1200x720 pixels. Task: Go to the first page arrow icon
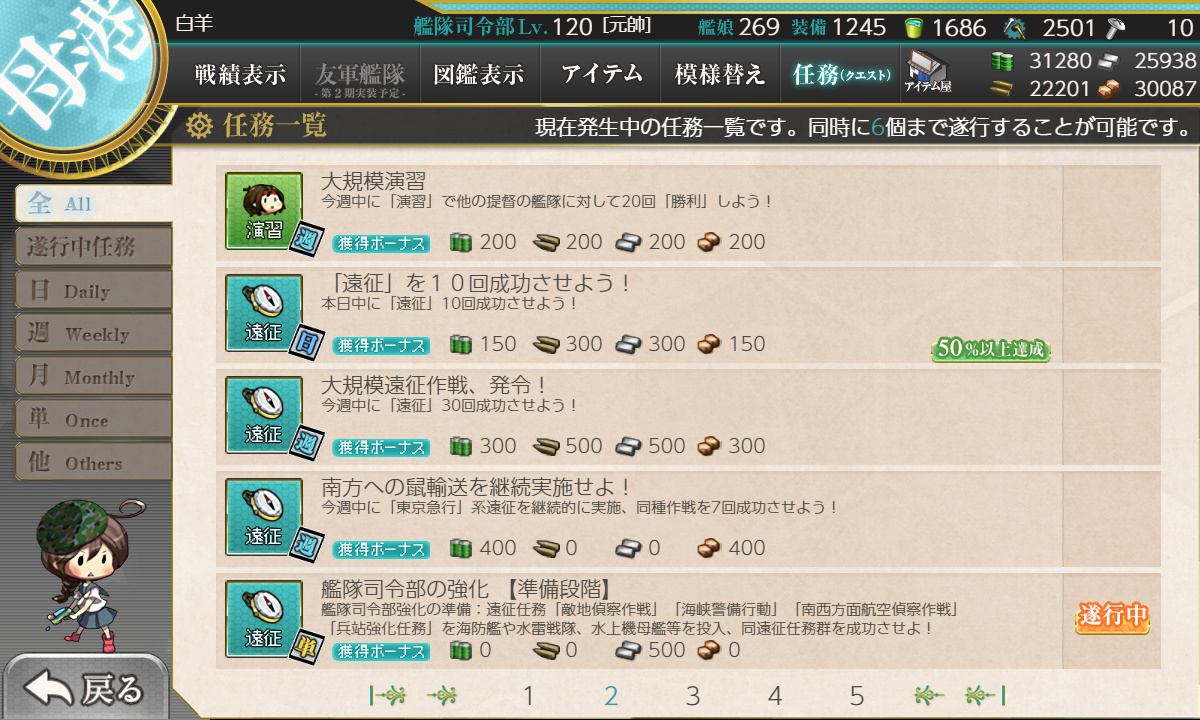pos(388,695)
